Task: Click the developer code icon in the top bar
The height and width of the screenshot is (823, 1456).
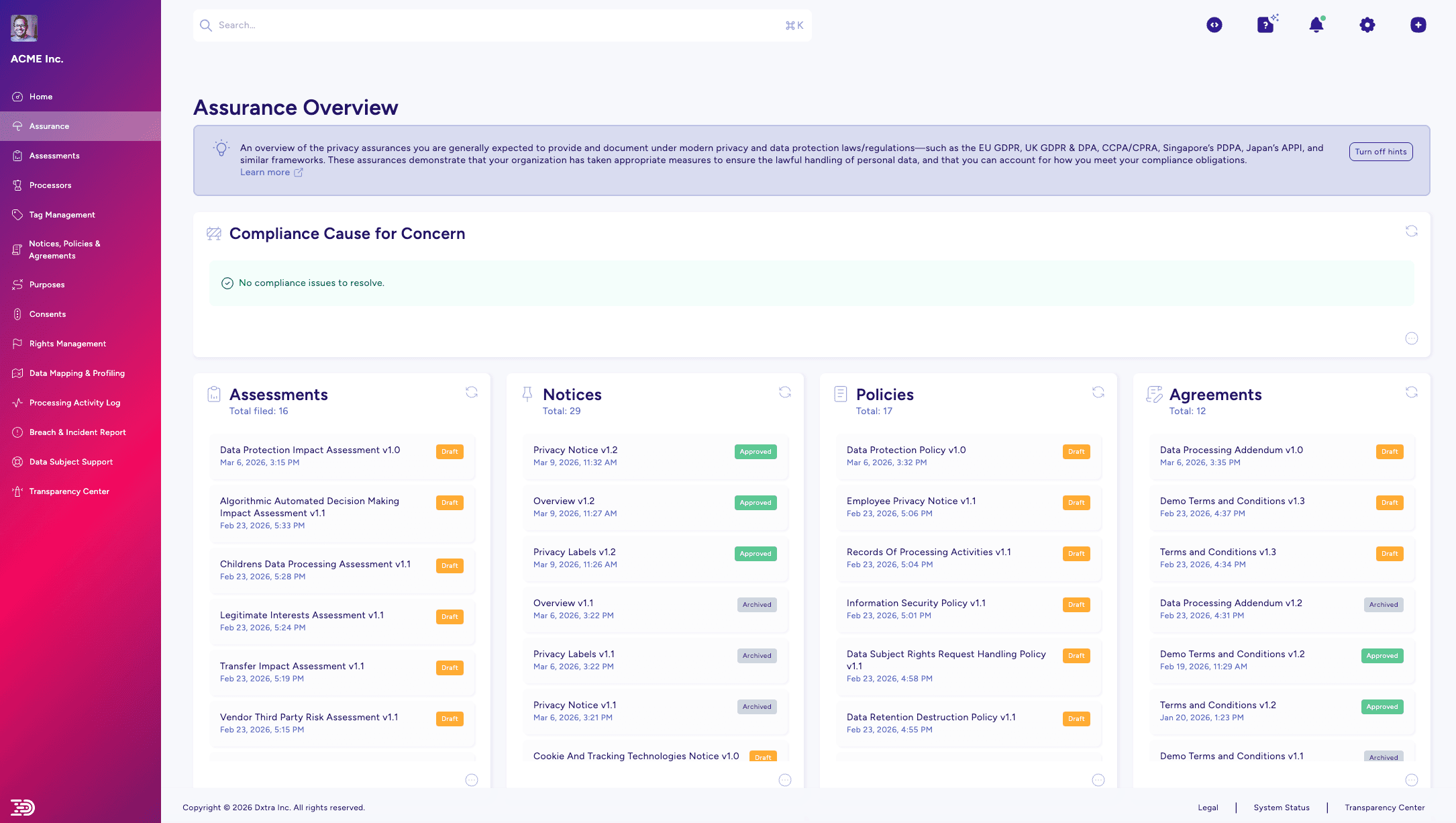Action: (1214, 25)
